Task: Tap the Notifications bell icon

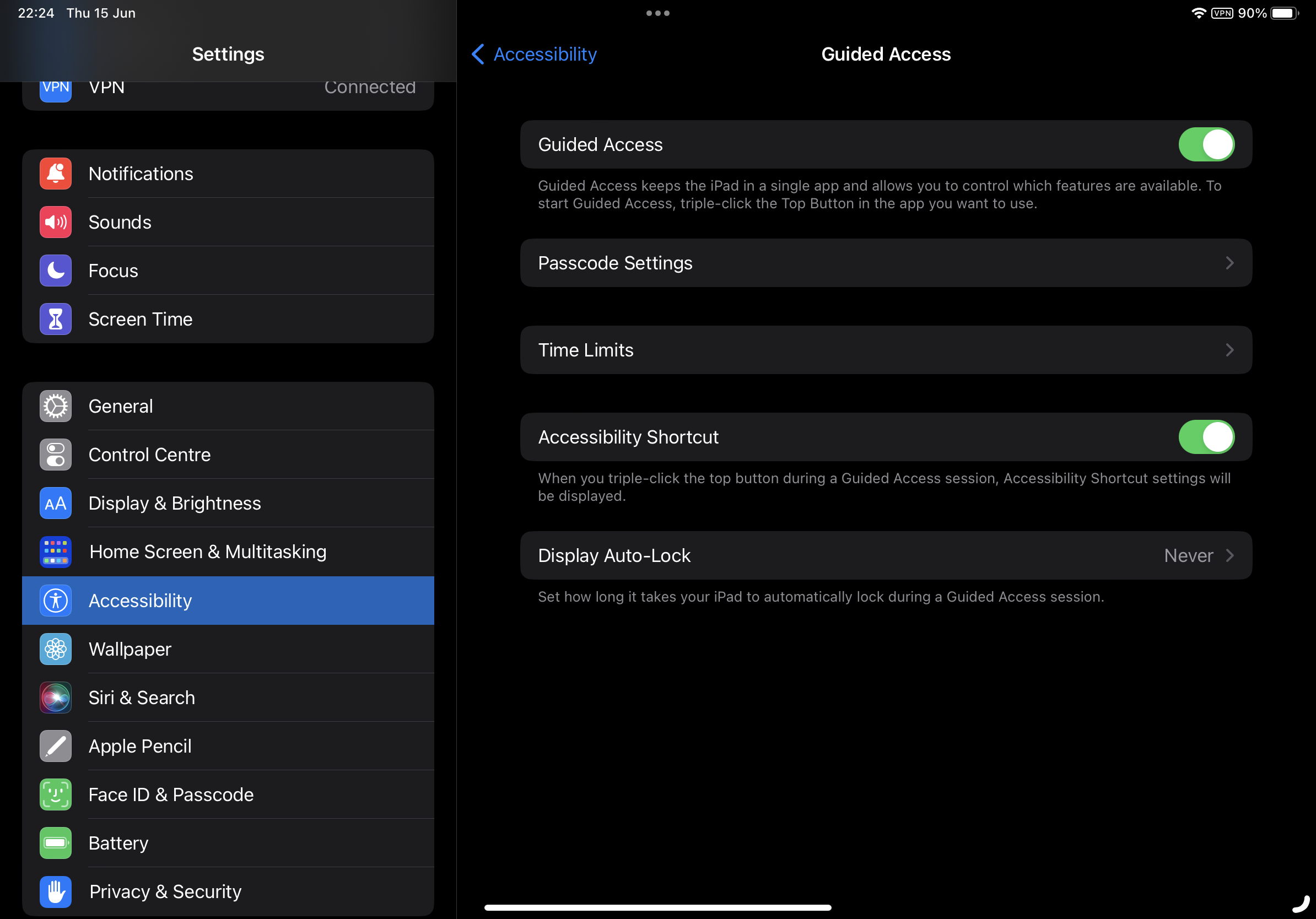Action: click(56, 174)
